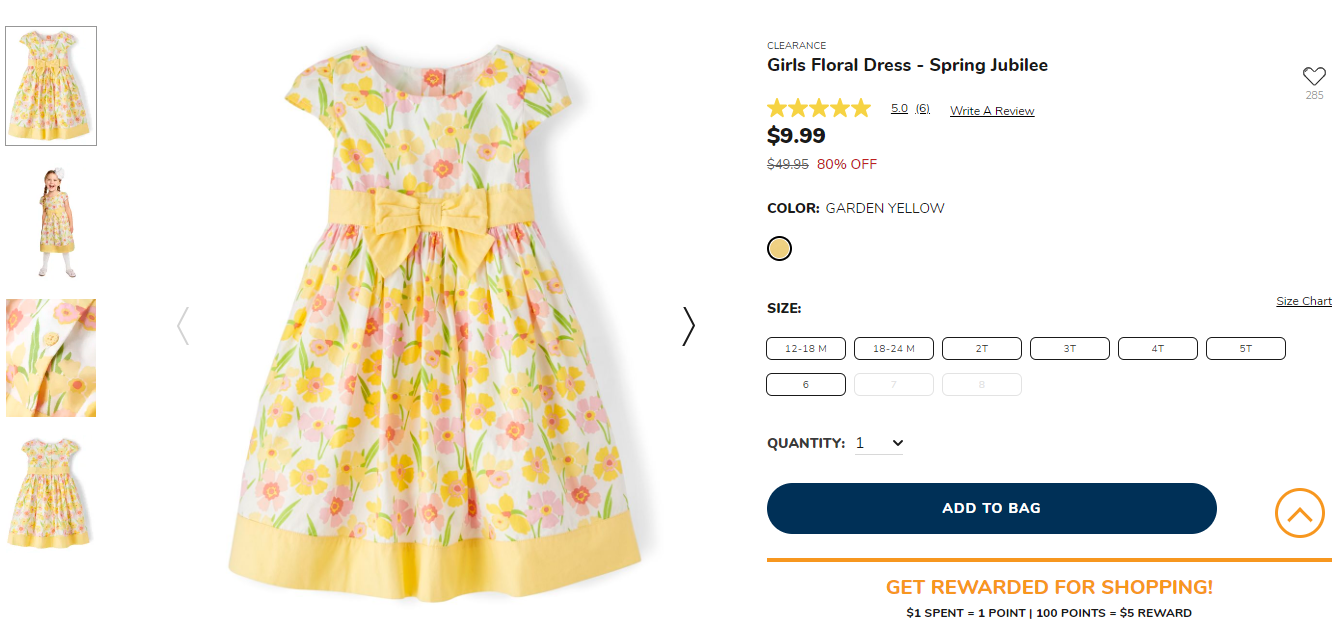
Task: Open the Quantity dropdown
Action: [x=879, y=443]
